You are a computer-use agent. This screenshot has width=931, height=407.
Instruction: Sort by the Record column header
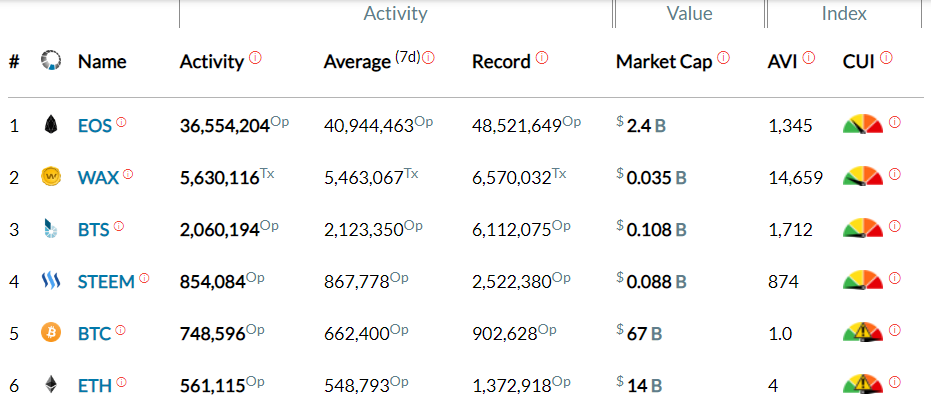[501, 62]
